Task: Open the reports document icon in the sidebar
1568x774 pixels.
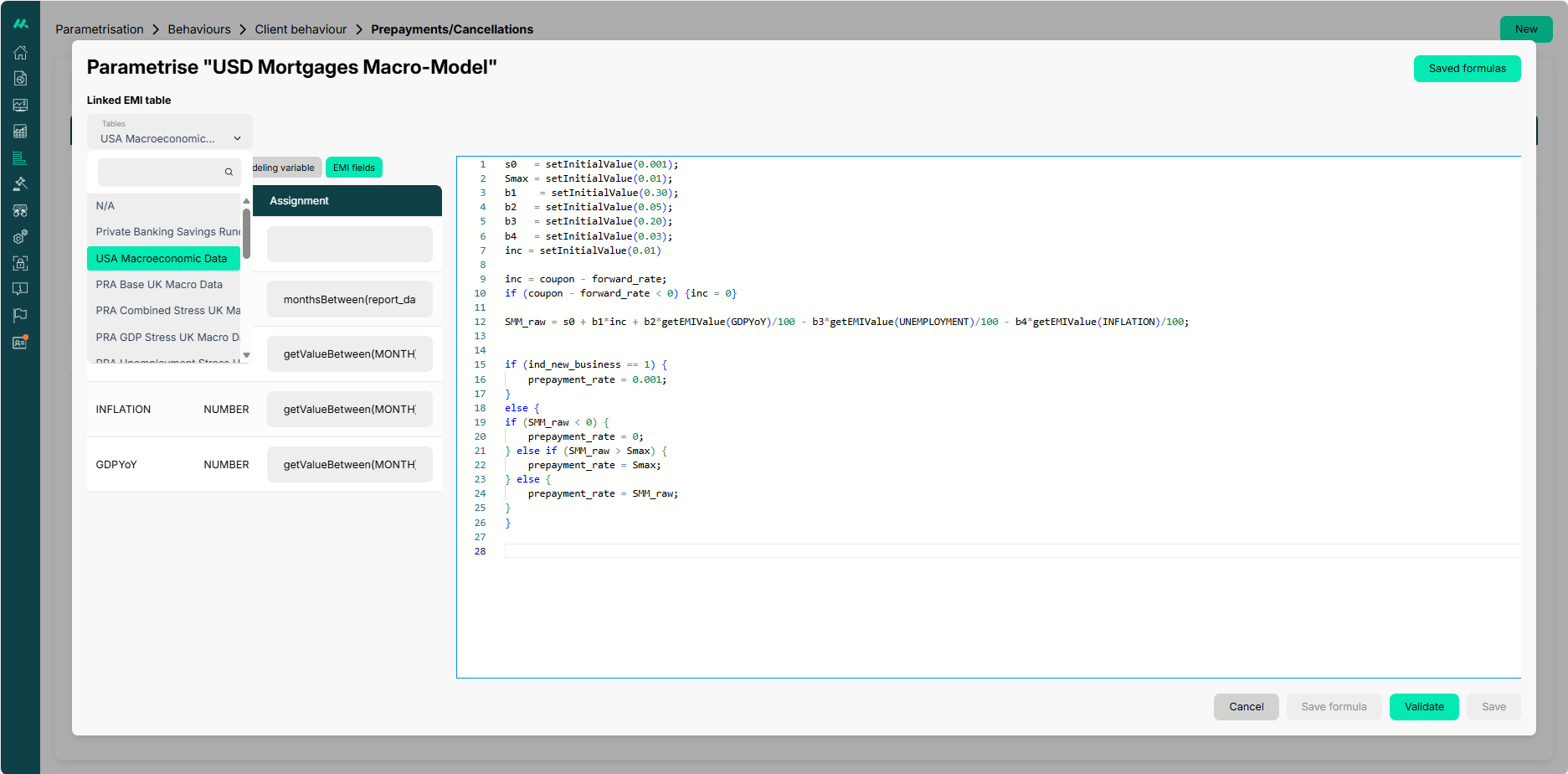Action: 20,78
